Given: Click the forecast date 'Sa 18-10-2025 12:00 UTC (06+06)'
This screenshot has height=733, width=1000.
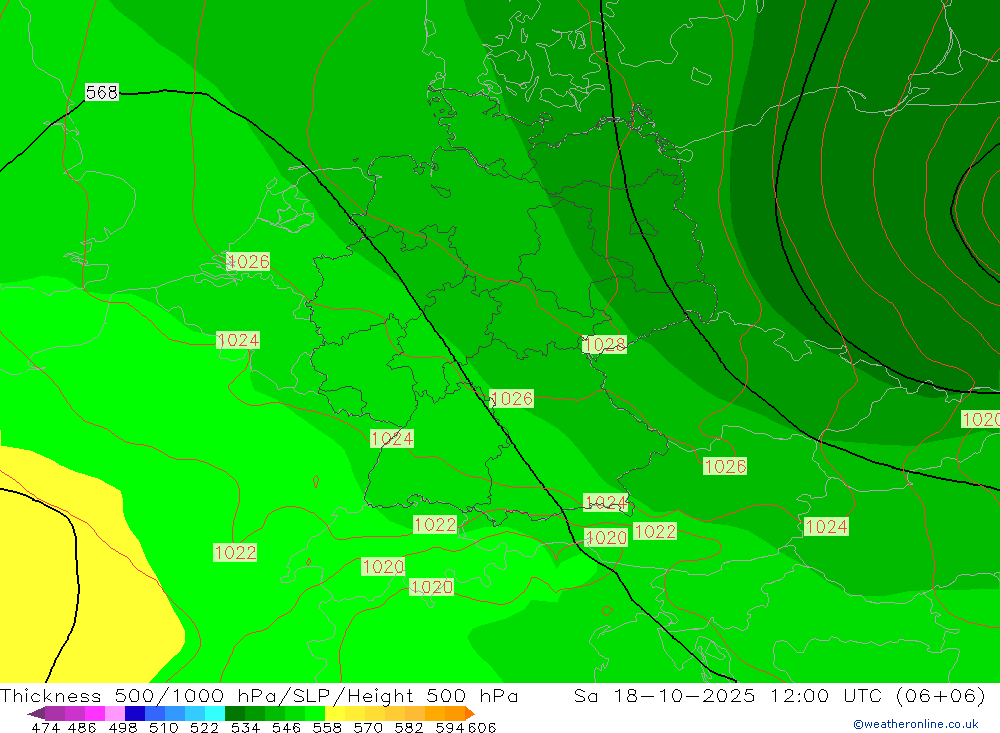Looking at the screenshot, I should (x=779, y=695).
